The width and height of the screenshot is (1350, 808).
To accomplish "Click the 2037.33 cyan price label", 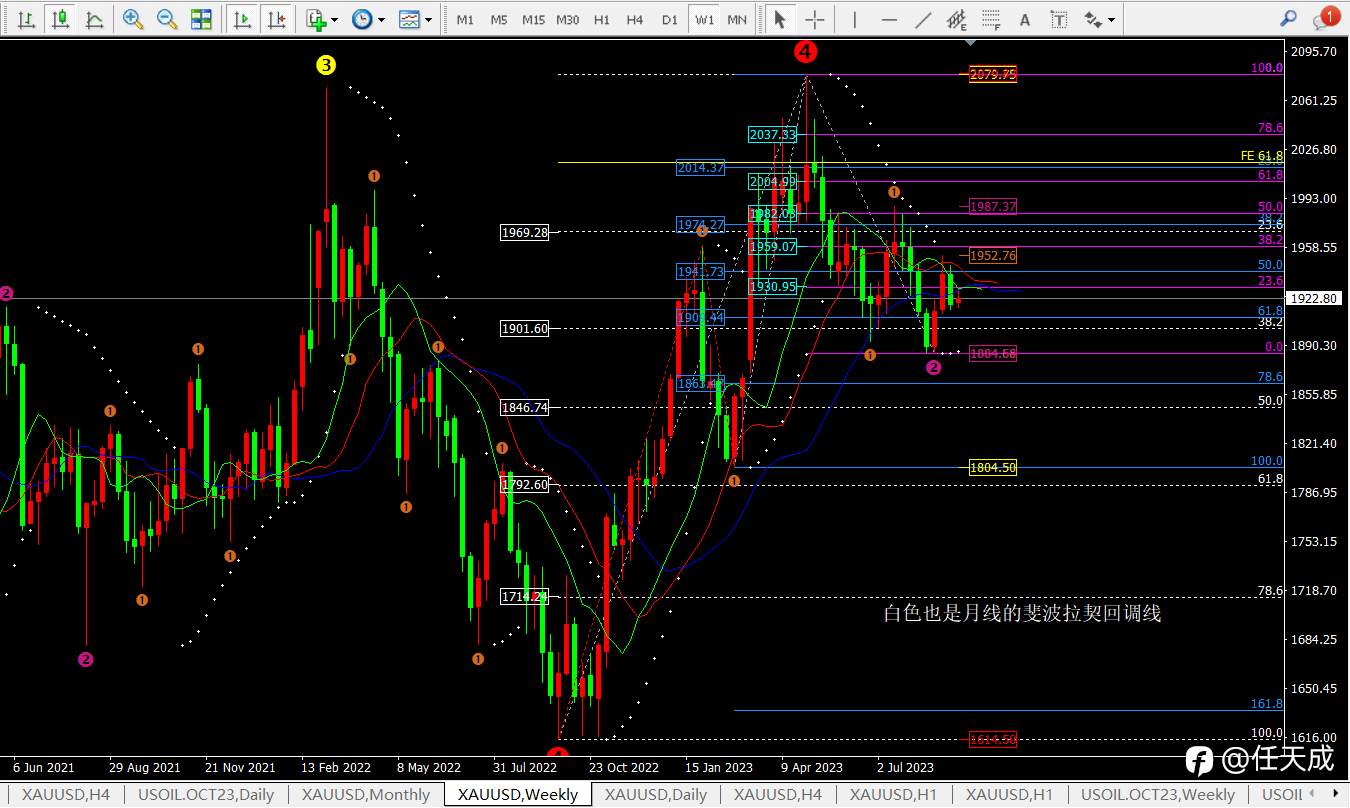I will point(773,134).
